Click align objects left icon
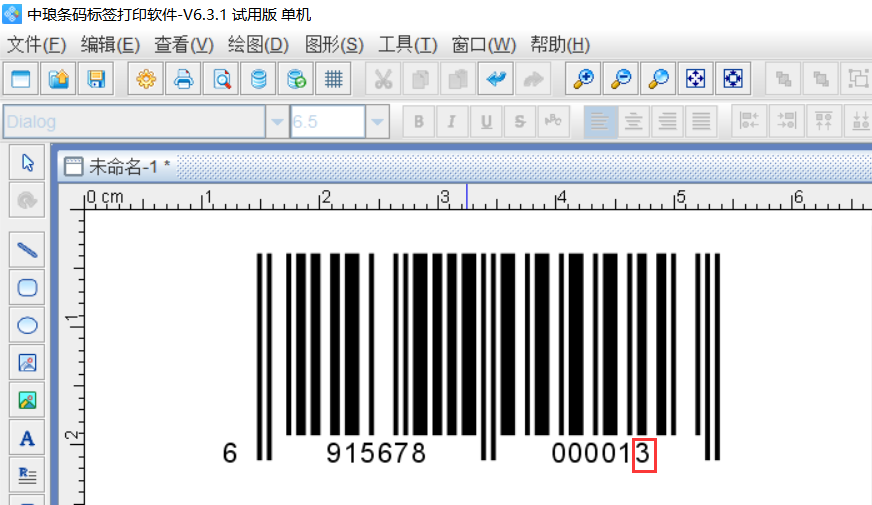The image size is (872, 505). (x=749, y=121)
